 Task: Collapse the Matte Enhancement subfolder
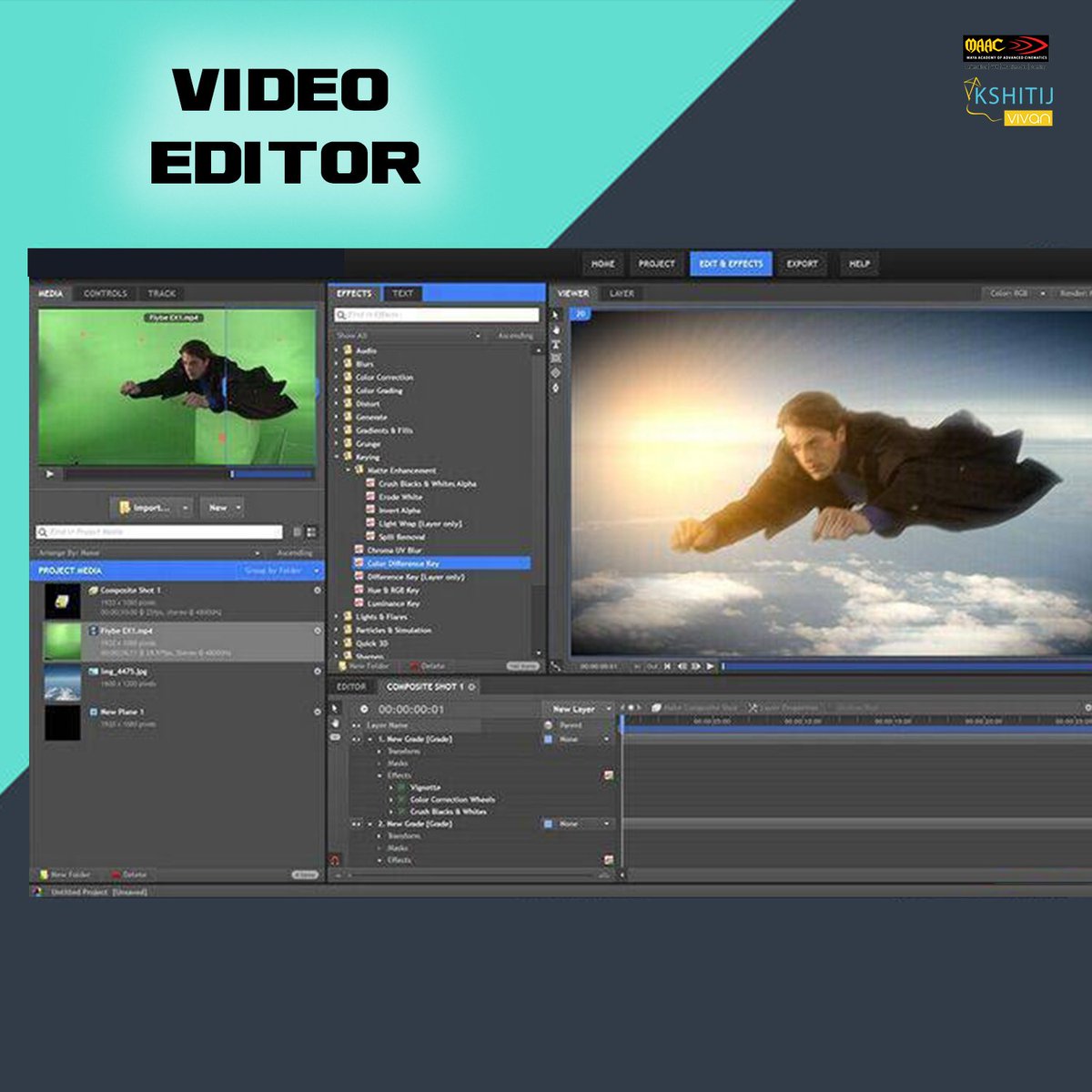point(348,470)
